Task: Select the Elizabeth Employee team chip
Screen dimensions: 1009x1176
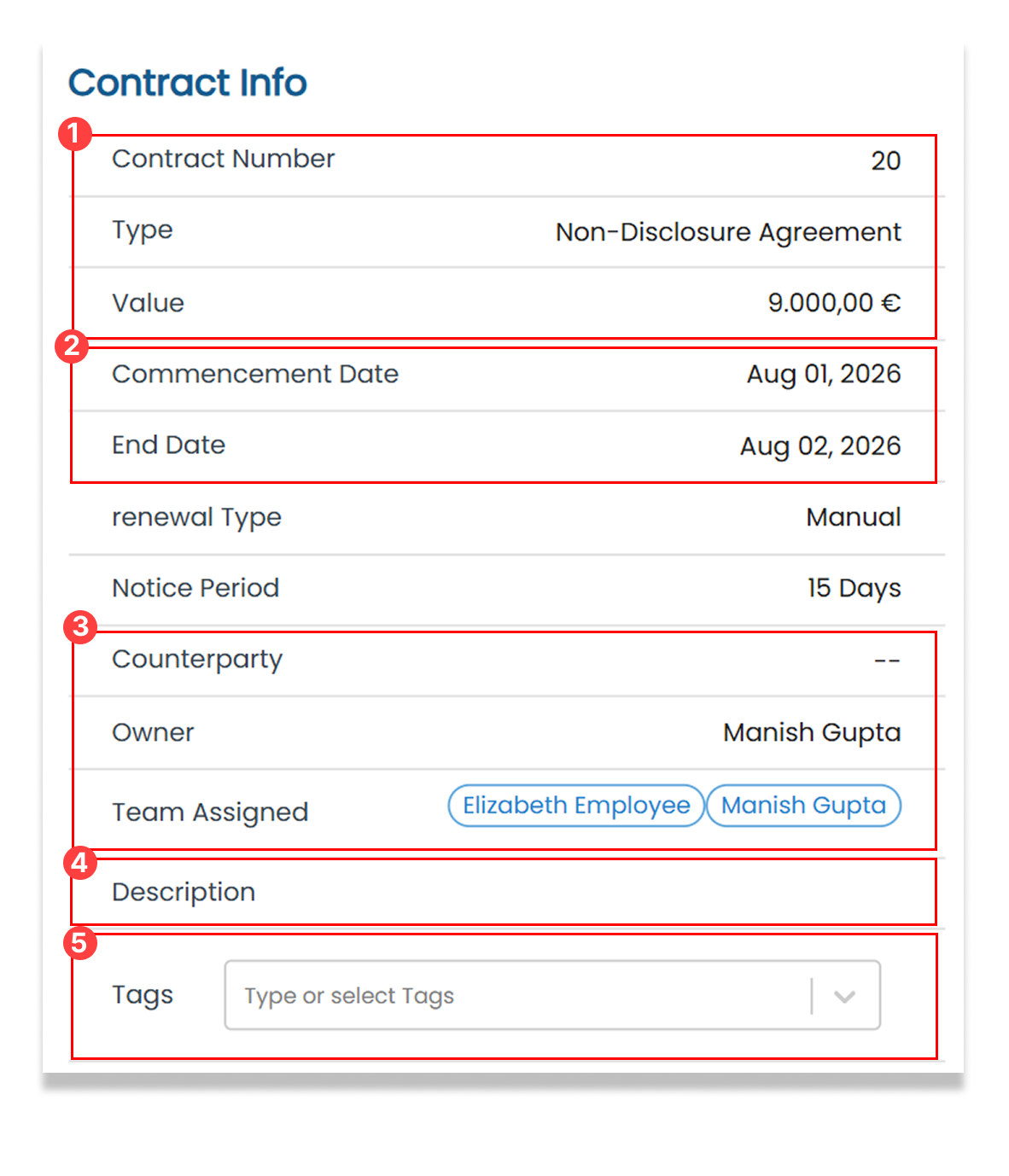Action: tap(576, 806)
